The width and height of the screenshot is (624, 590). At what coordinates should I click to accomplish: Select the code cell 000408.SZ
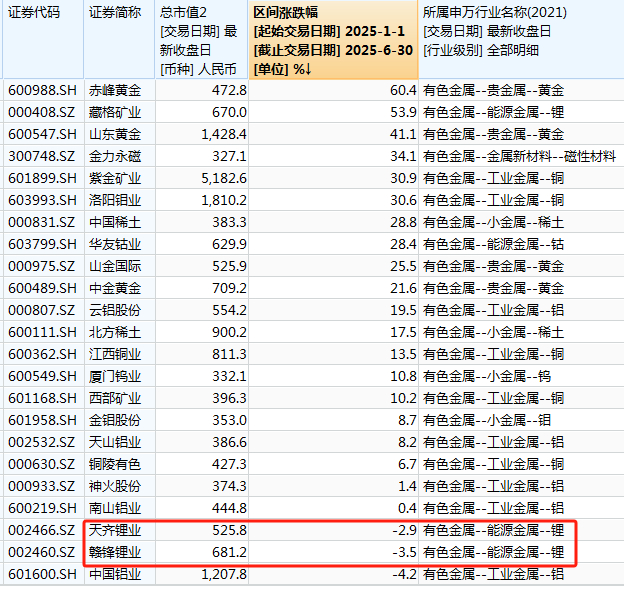(x=41, y=112)
